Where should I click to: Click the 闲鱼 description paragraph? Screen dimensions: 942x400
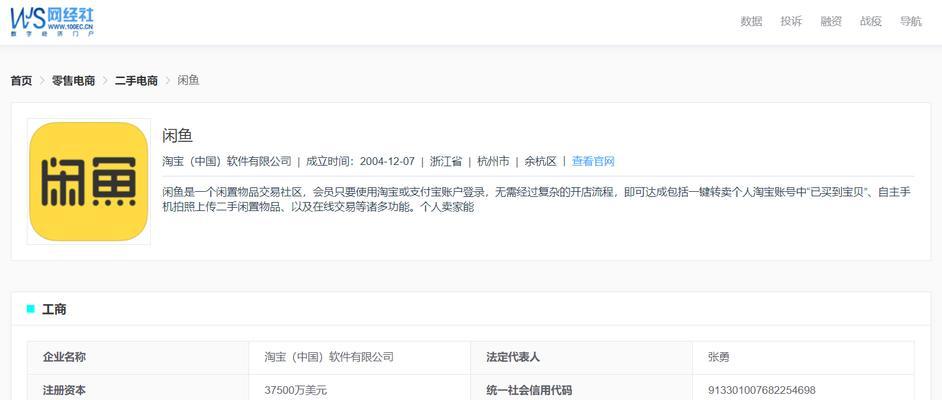pos(538,200)
